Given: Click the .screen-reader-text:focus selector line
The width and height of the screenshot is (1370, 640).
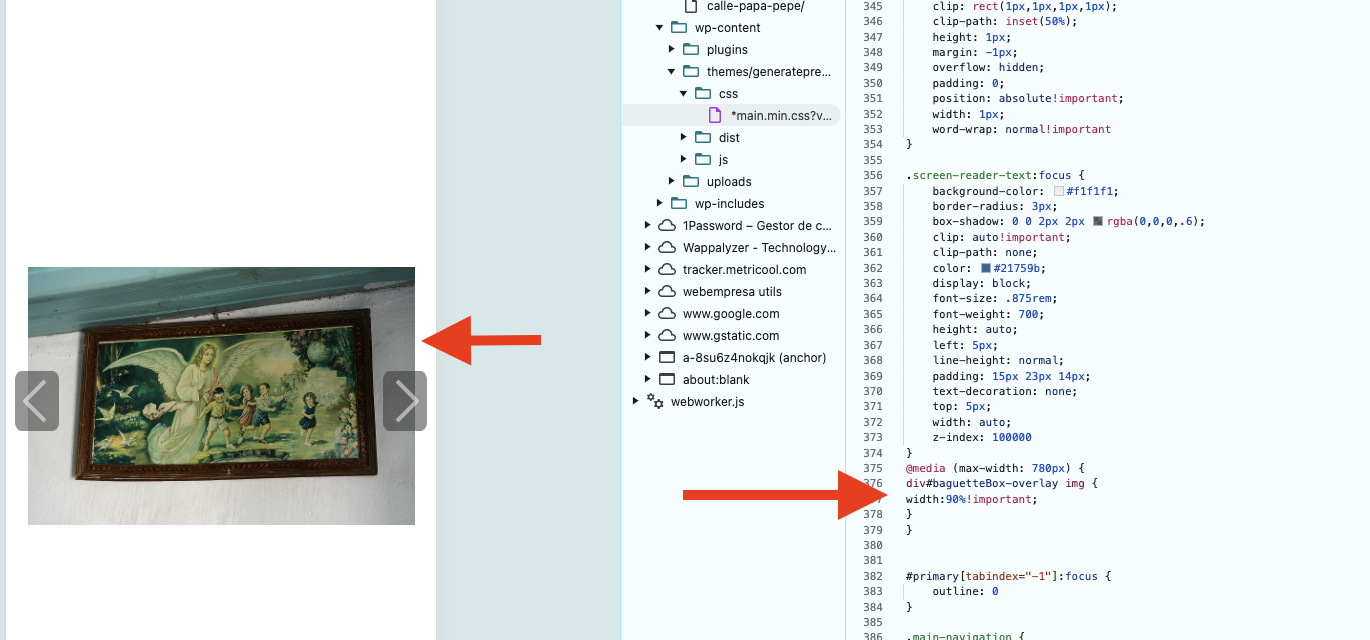Looking at the screenshot, I should coord(995,175).
